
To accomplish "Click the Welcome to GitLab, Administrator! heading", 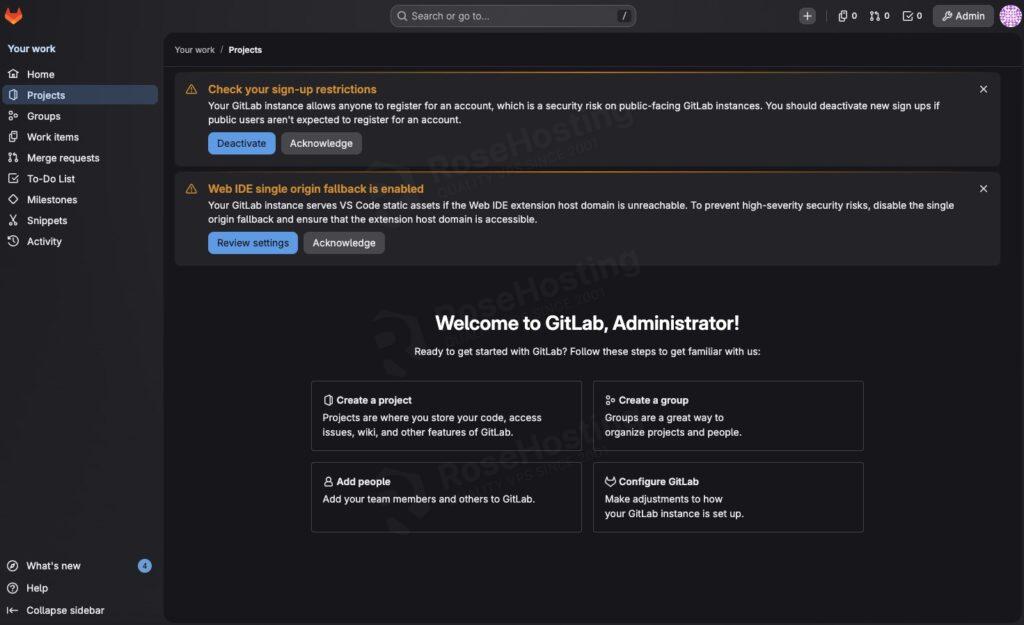I will [x=587, y=323].
